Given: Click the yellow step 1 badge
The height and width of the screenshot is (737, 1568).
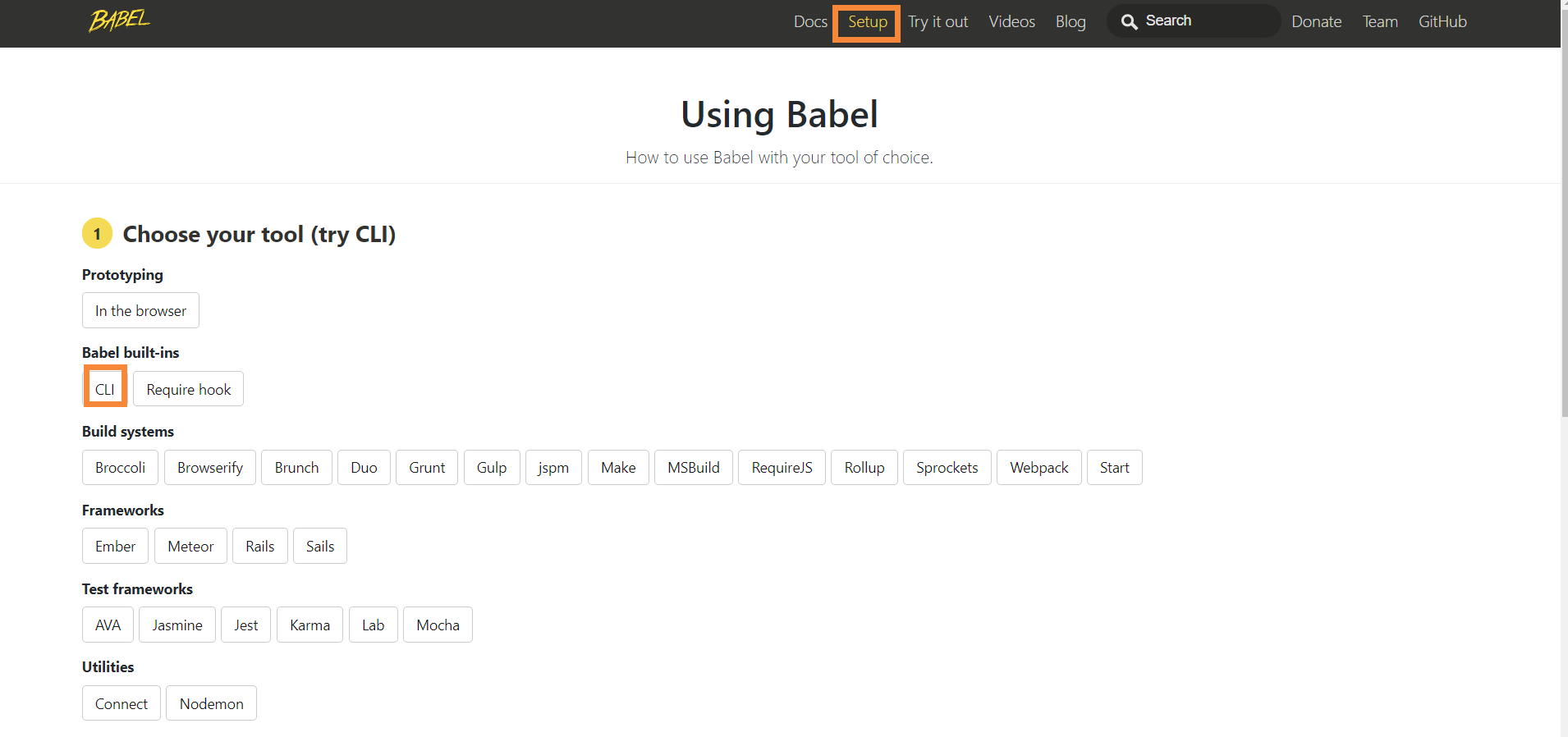Looking at the screenshot, I should point(97,234).
